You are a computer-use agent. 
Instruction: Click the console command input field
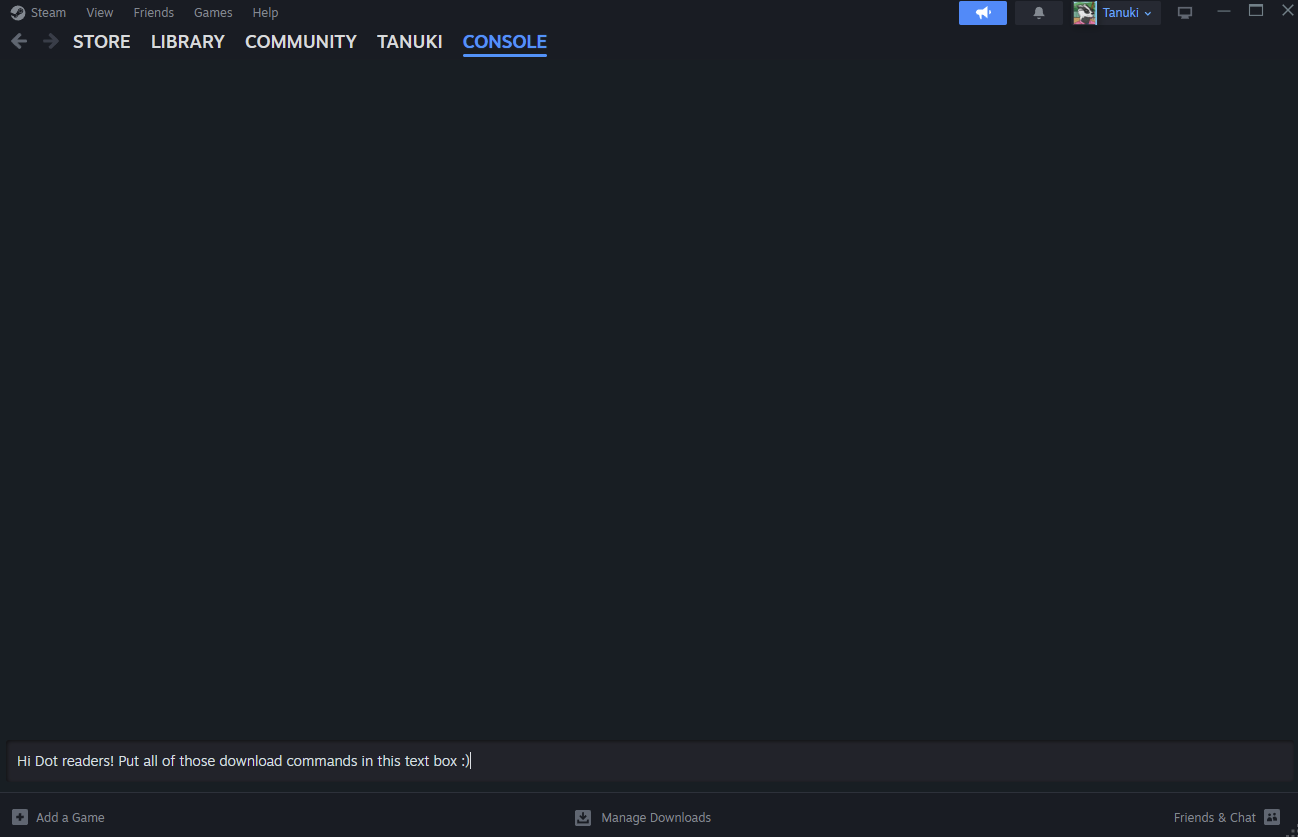click(648, 761)
